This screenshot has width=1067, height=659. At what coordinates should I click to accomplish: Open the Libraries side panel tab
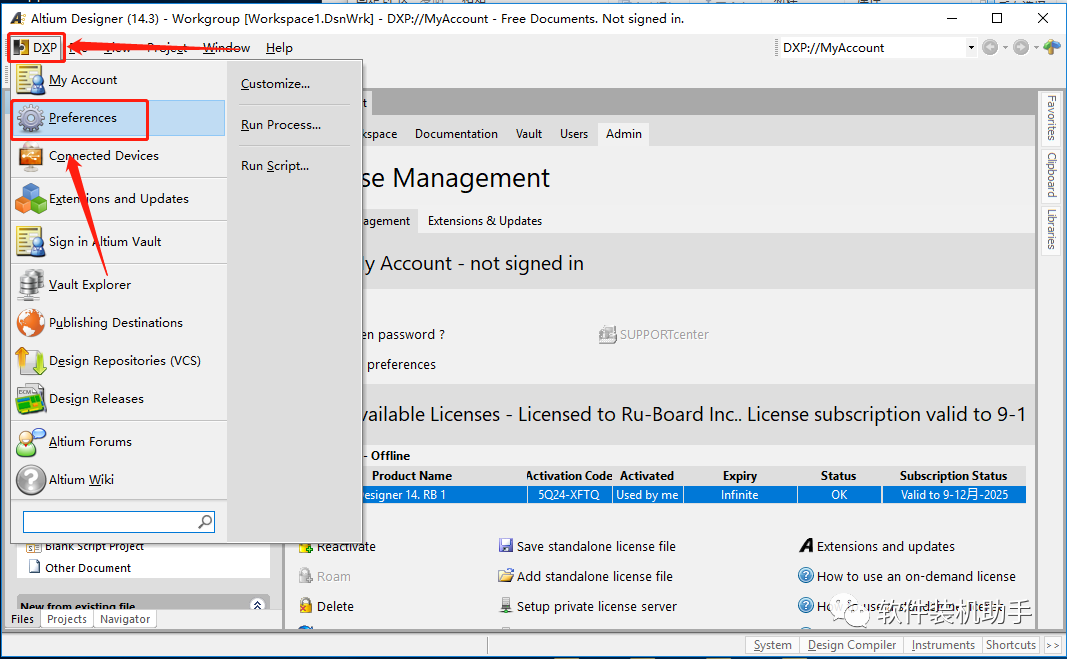coord(1051,229)
